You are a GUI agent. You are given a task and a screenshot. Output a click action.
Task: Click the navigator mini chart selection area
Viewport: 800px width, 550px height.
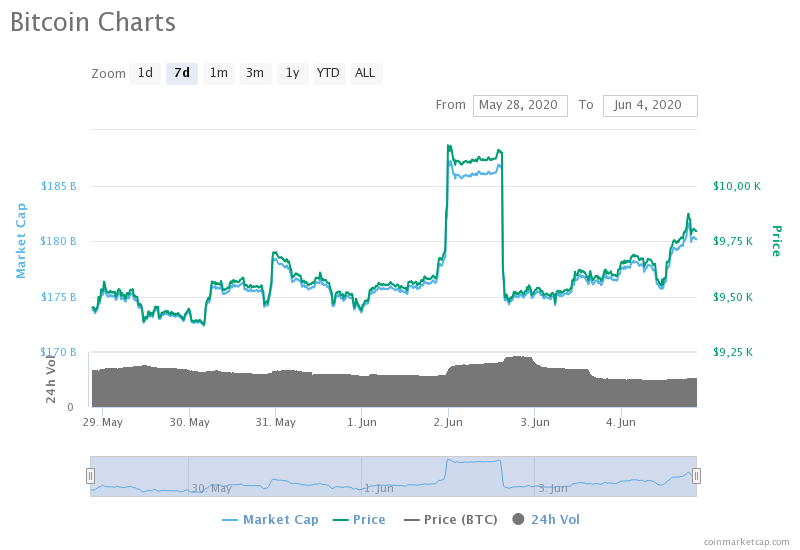point(393,476)
